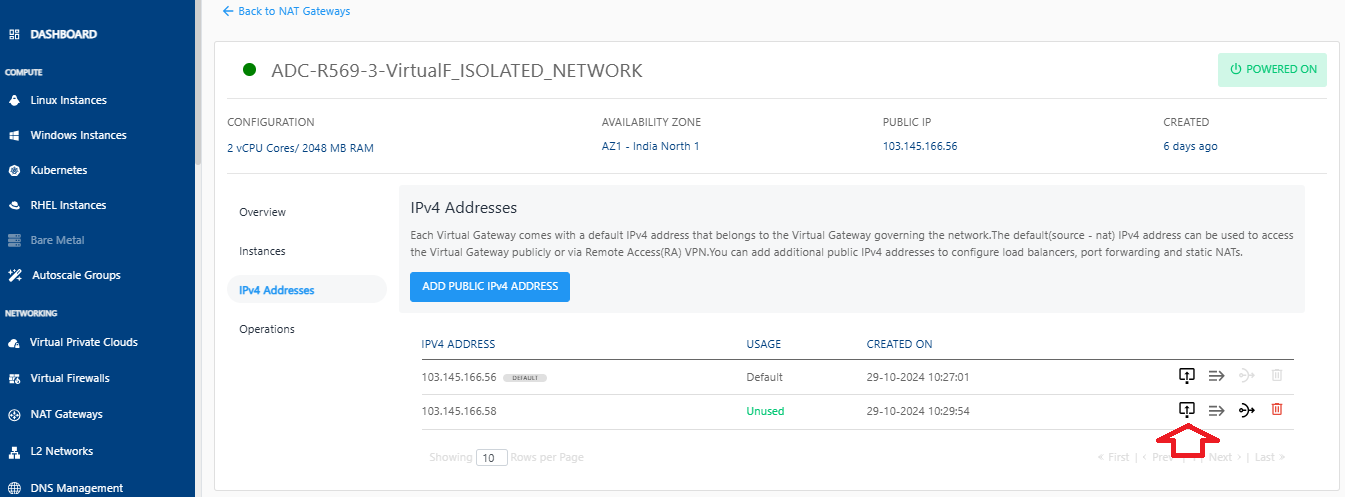Click the RHEL Instances hat icon

click(14, 205)
